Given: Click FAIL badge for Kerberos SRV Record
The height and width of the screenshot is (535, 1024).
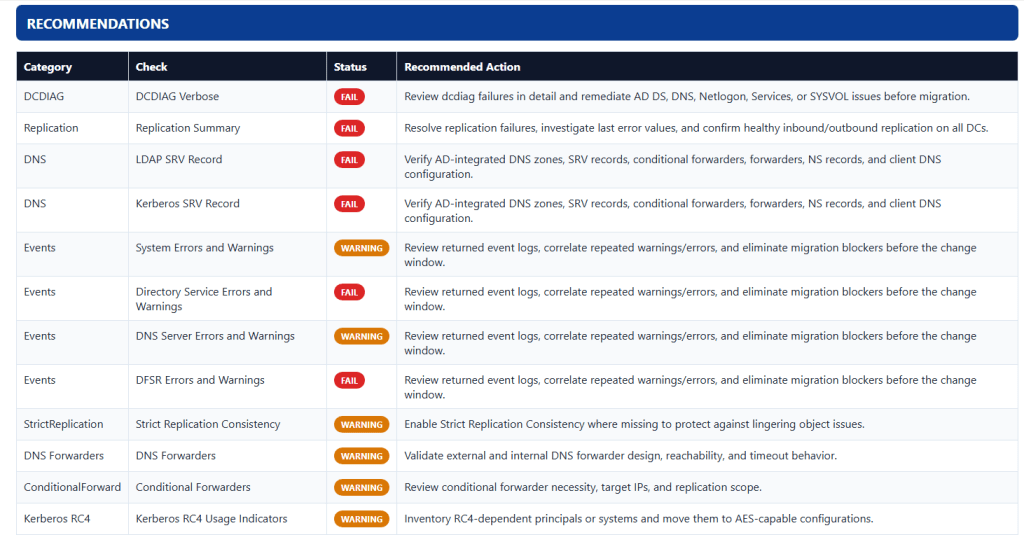Looking at the screenshot, I should pyautogui.click(x=349, y=204).
